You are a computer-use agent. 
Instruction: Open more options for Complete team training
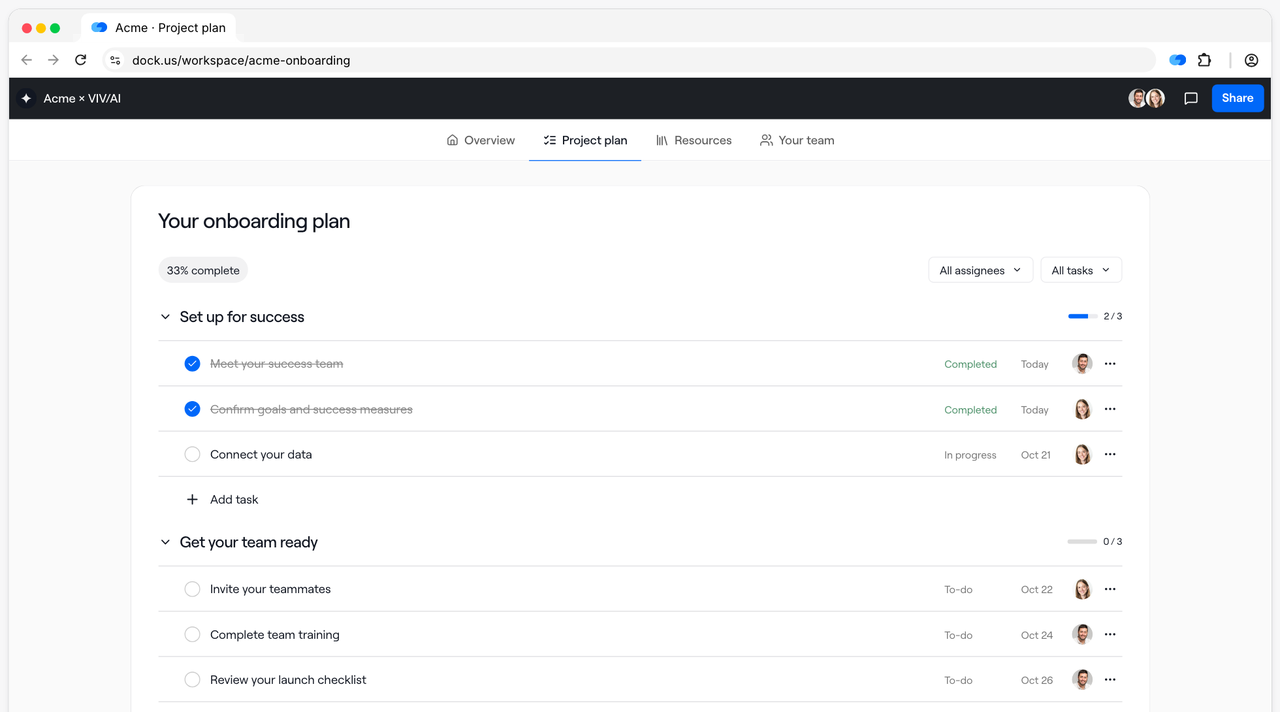(x=1110, y=634)
